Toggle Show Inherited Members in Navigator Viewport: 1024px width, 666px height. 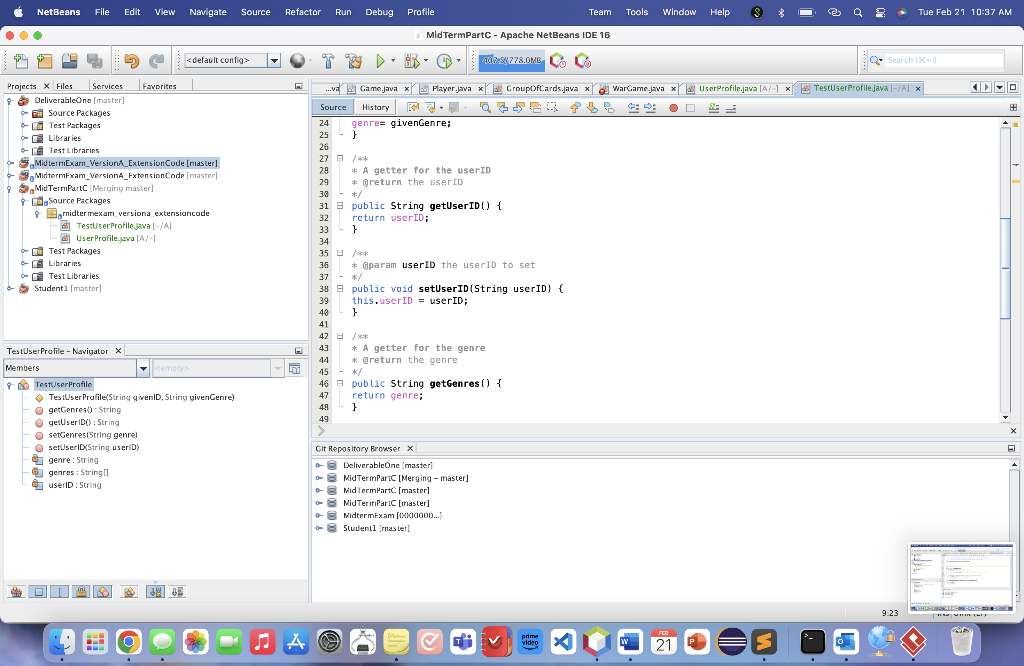tap(16, 591)
